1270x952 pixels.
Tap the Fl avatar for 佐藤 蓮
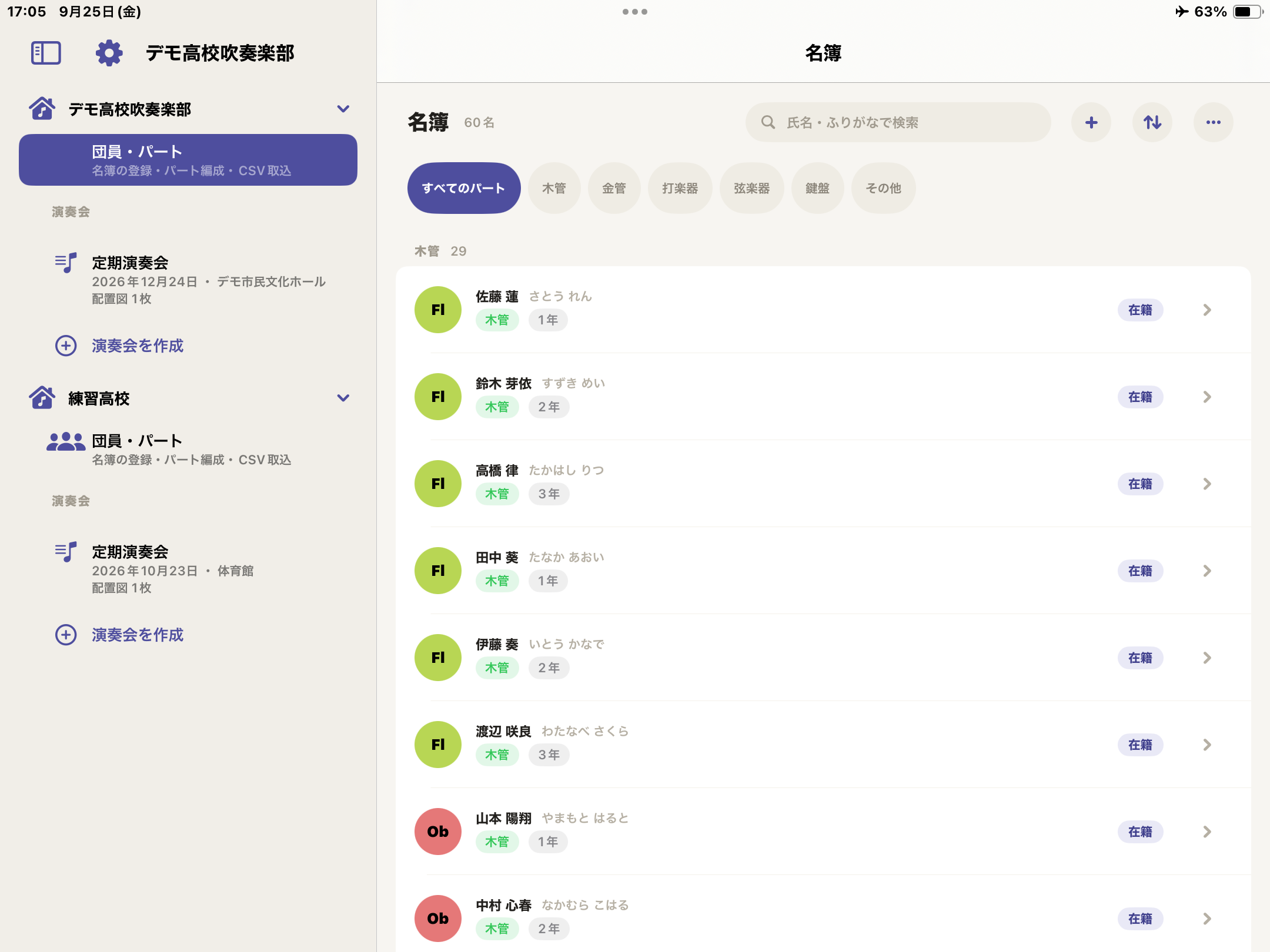coord(438,310)
